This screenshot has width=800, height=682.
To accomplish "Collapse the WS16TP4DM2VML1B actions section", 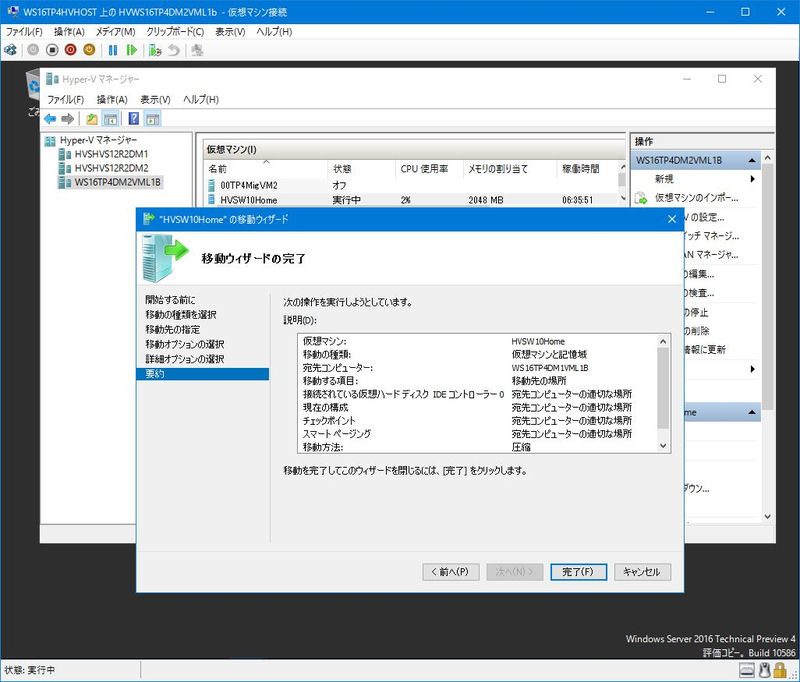I will coord(752,161).
